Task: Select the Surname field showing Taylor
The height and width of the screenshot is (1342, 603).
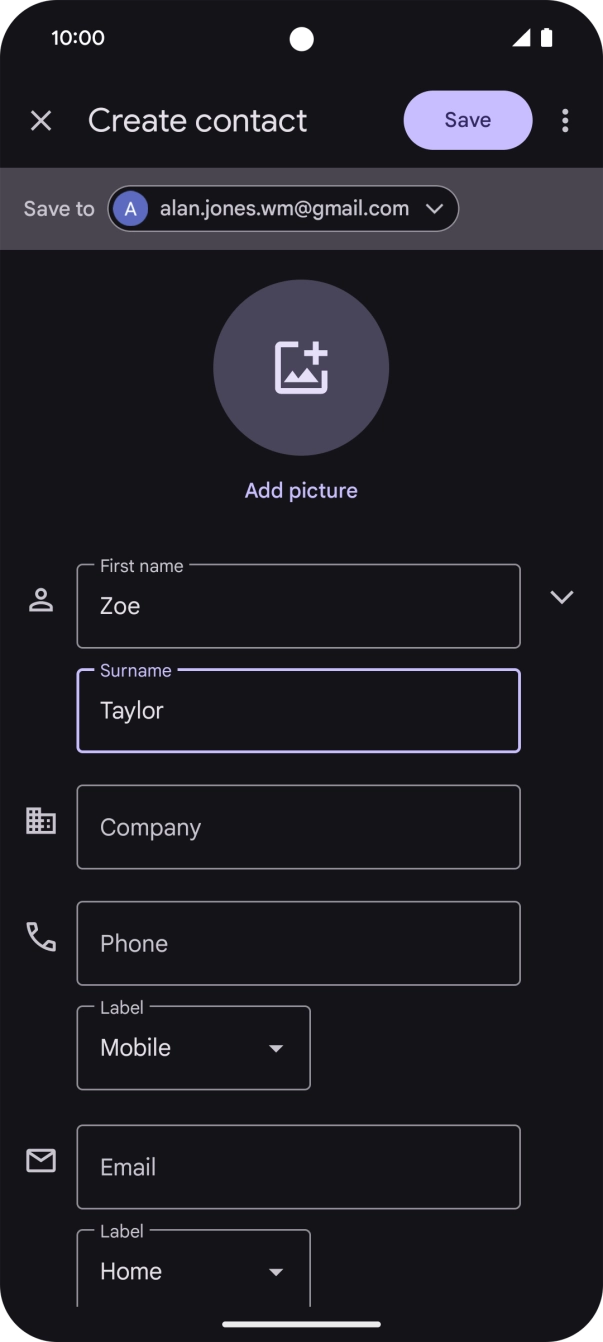Action: [x=298, y=711]
